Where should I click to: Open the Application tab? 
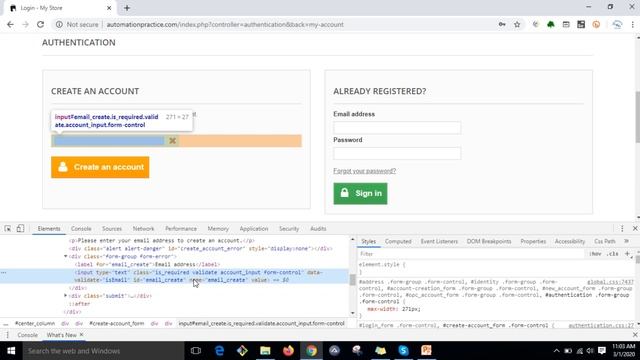tap(254, 229)
